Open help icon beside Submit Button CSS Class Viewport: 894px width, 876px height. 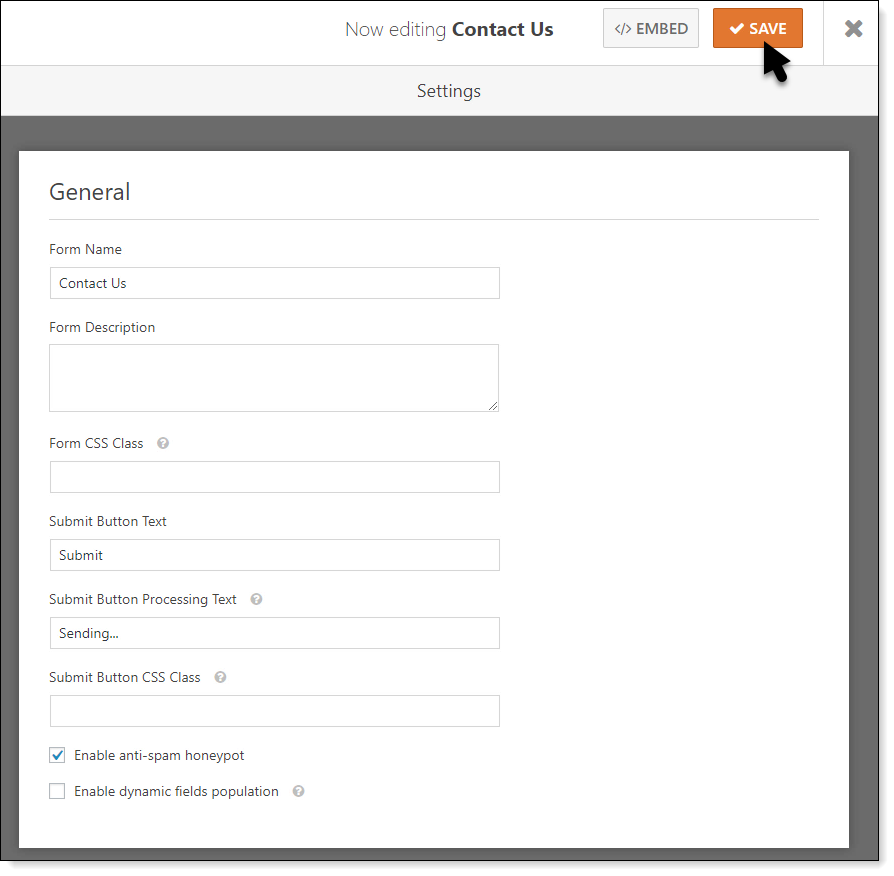(220, 677)
